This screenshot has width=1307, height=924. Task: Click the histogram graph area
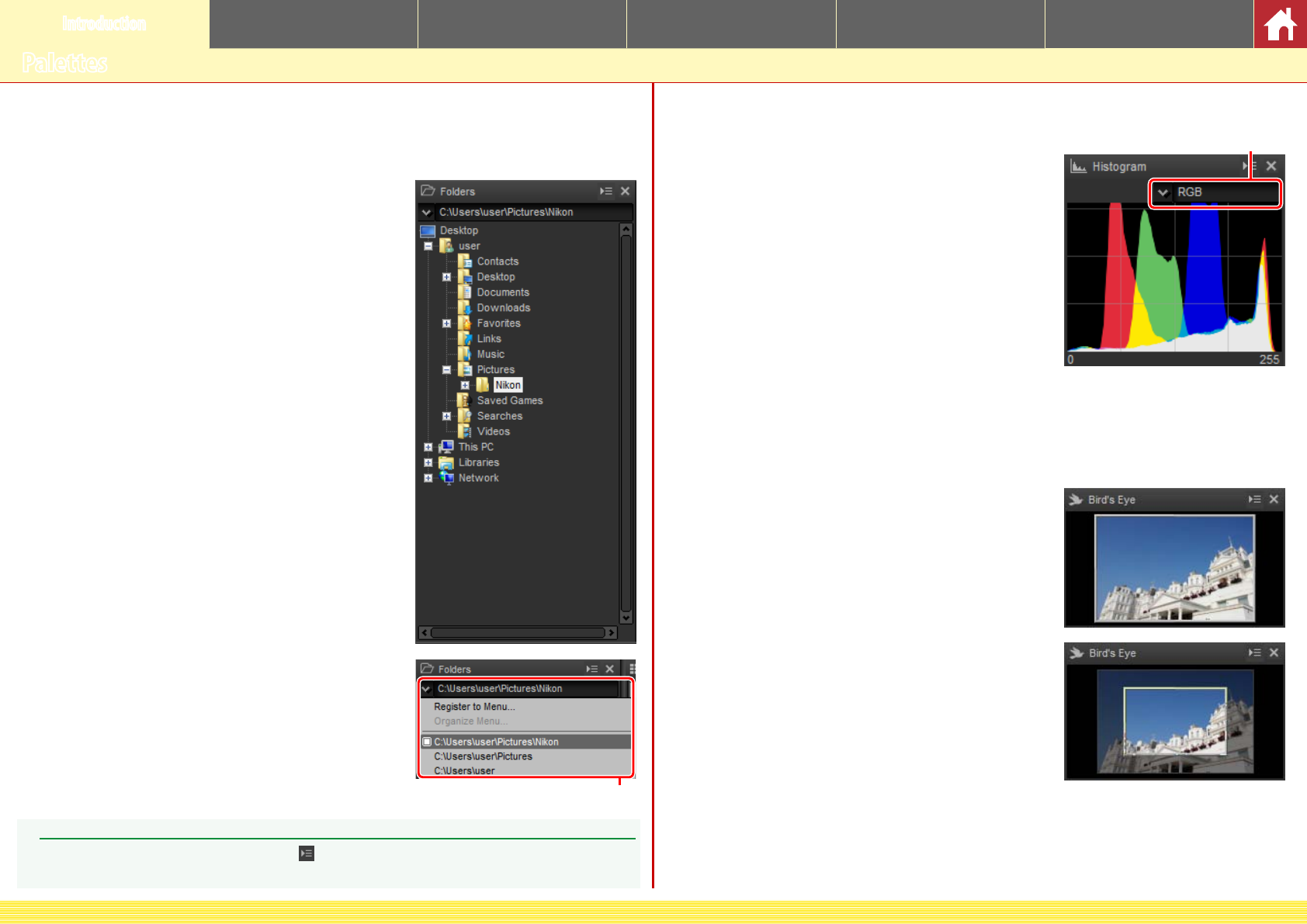[x=1174, y=278]
